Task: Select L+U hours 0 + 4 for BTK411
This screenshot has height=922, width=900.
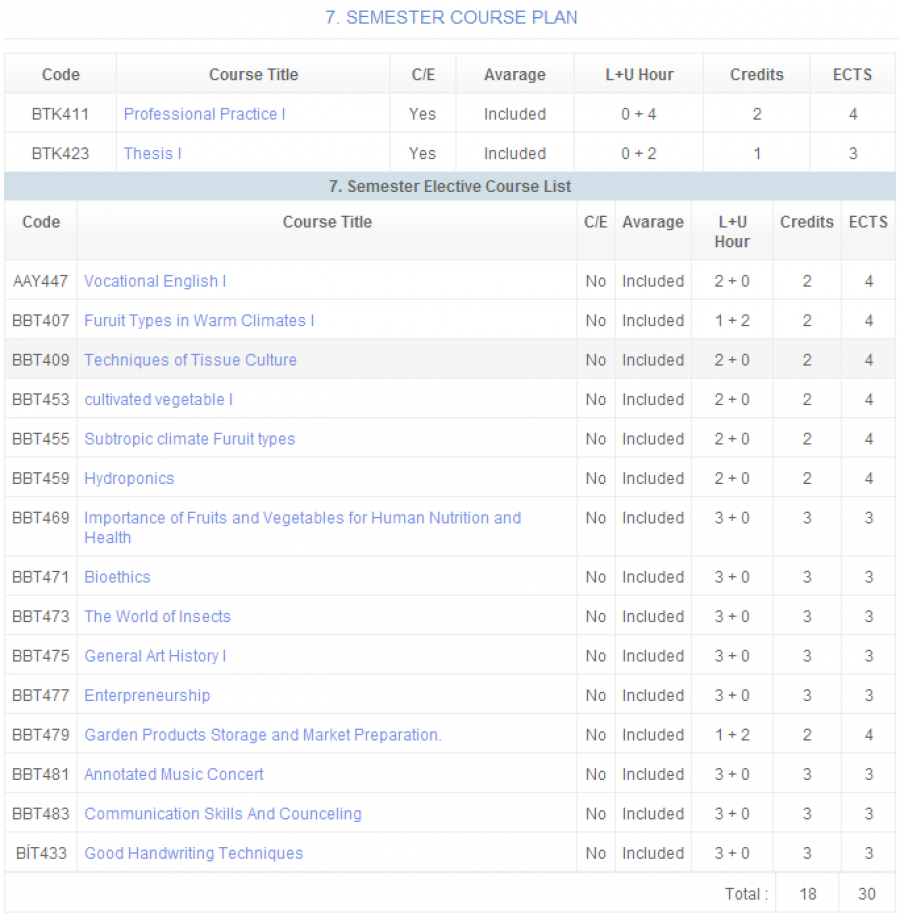Action: click(638, 114)
